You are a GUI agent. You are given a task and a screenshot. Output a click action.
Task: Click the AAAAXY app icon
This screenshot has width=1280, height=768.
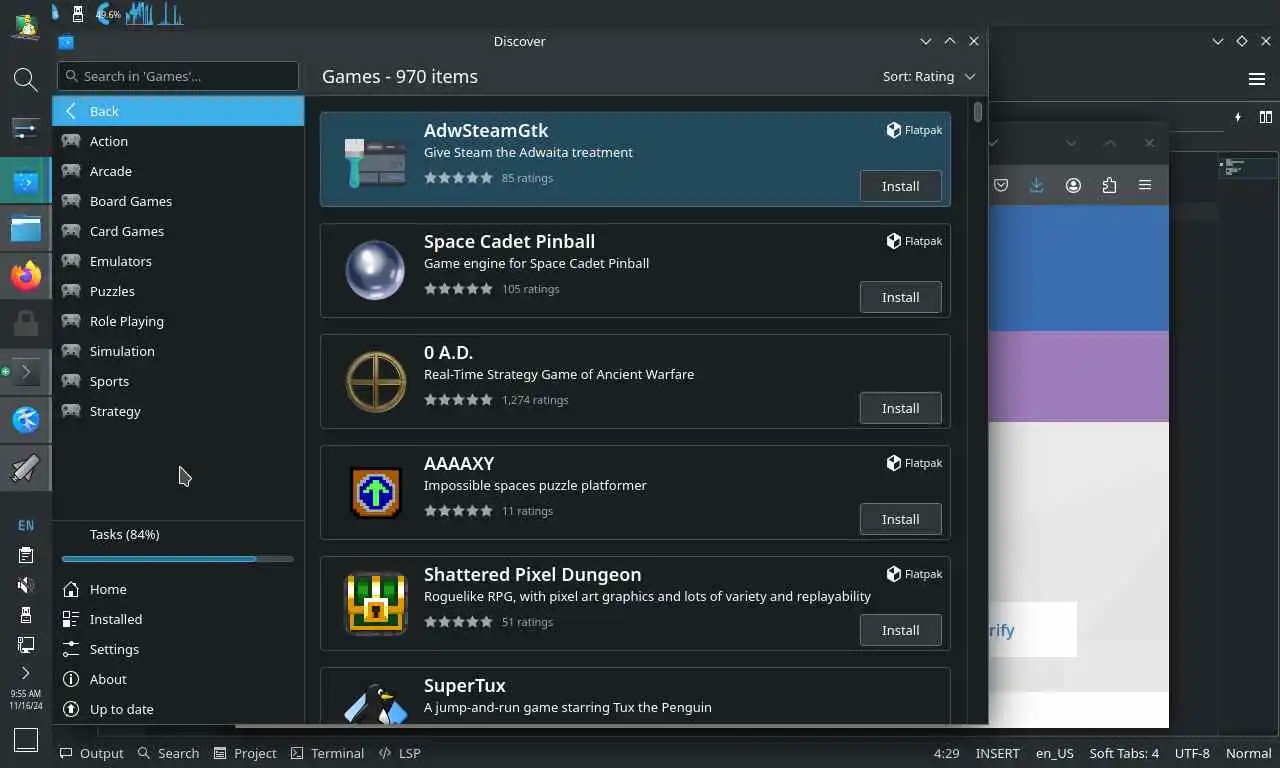[x=375, y=492]
